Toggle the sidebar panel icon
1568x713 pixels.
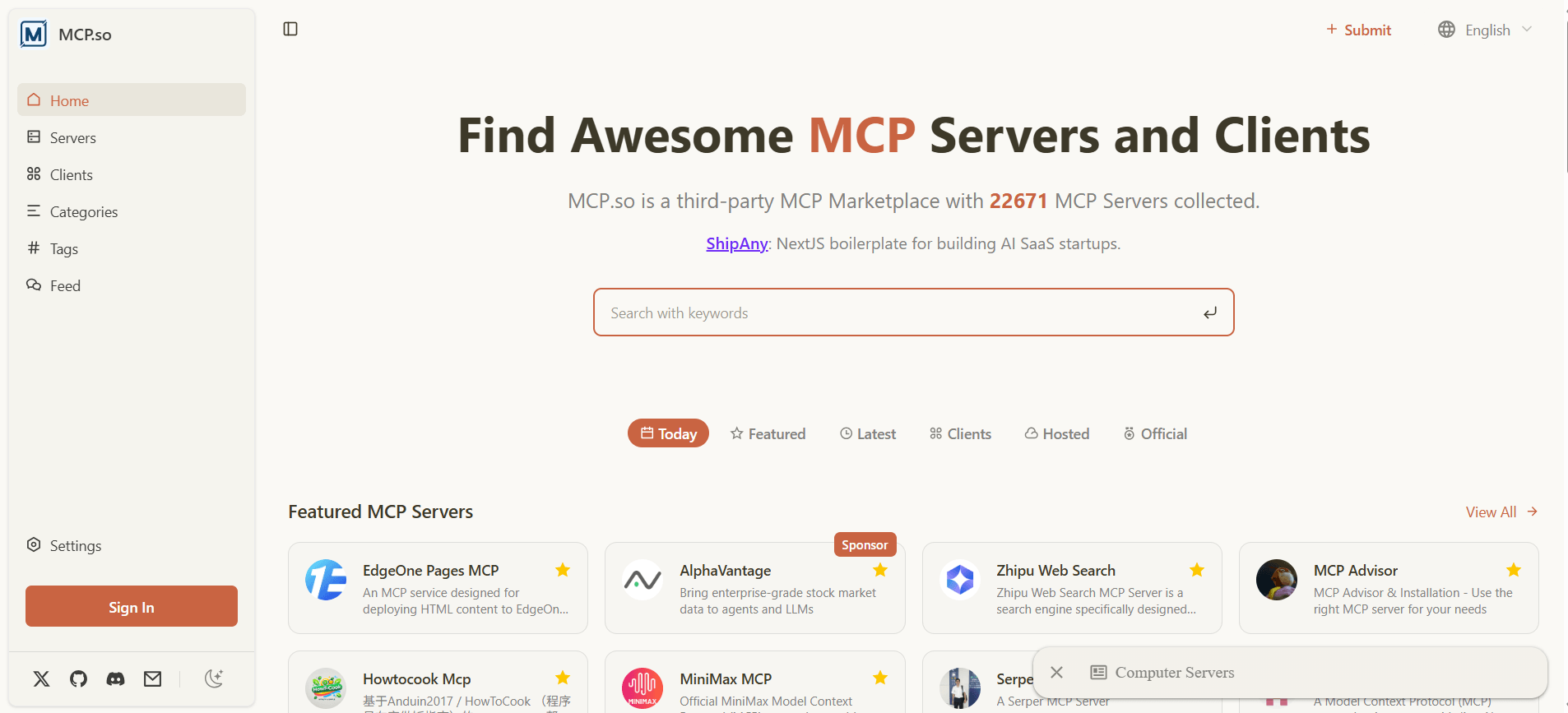[x=290, y=29]
